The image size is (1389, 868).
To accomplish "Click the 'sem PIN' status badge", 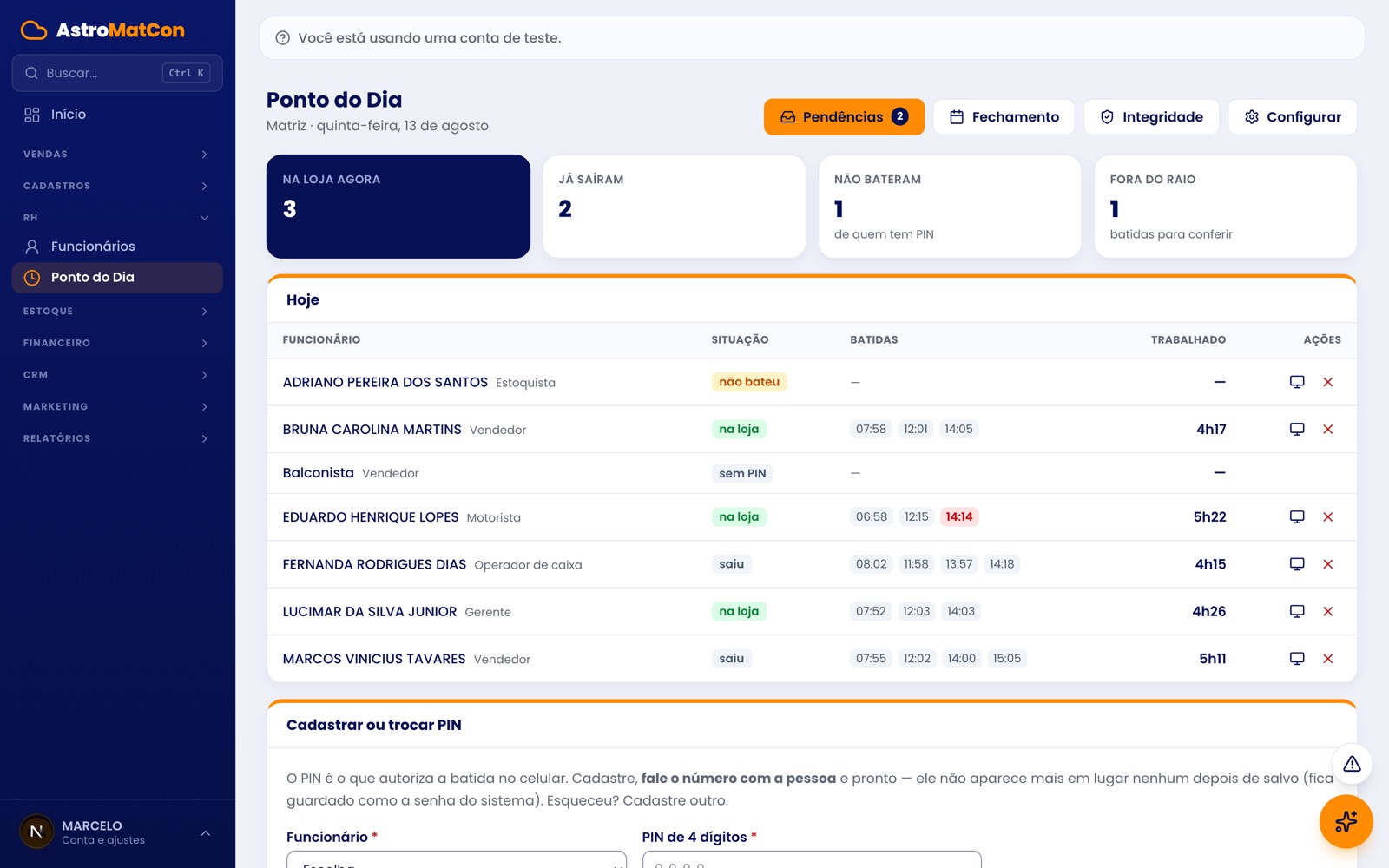I will tap(742, 473).
